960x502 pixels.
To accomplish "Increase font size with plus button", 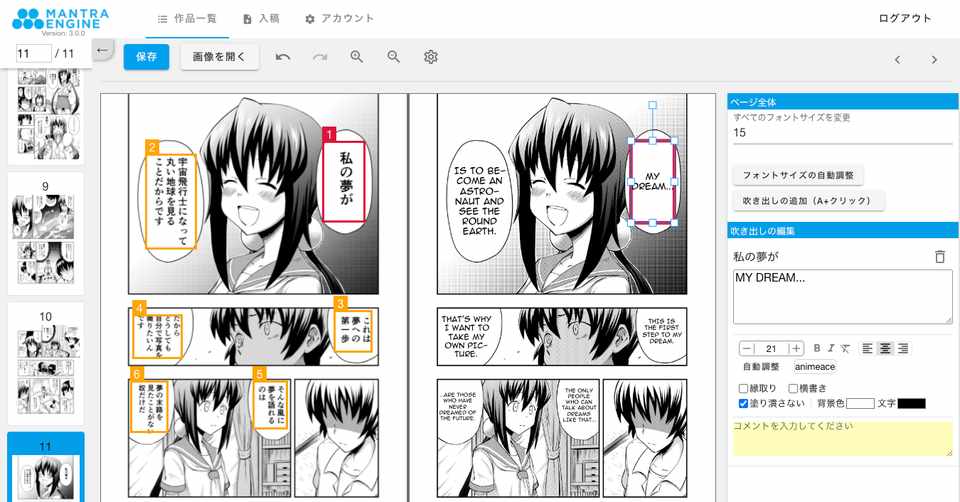I will (796, 348).
